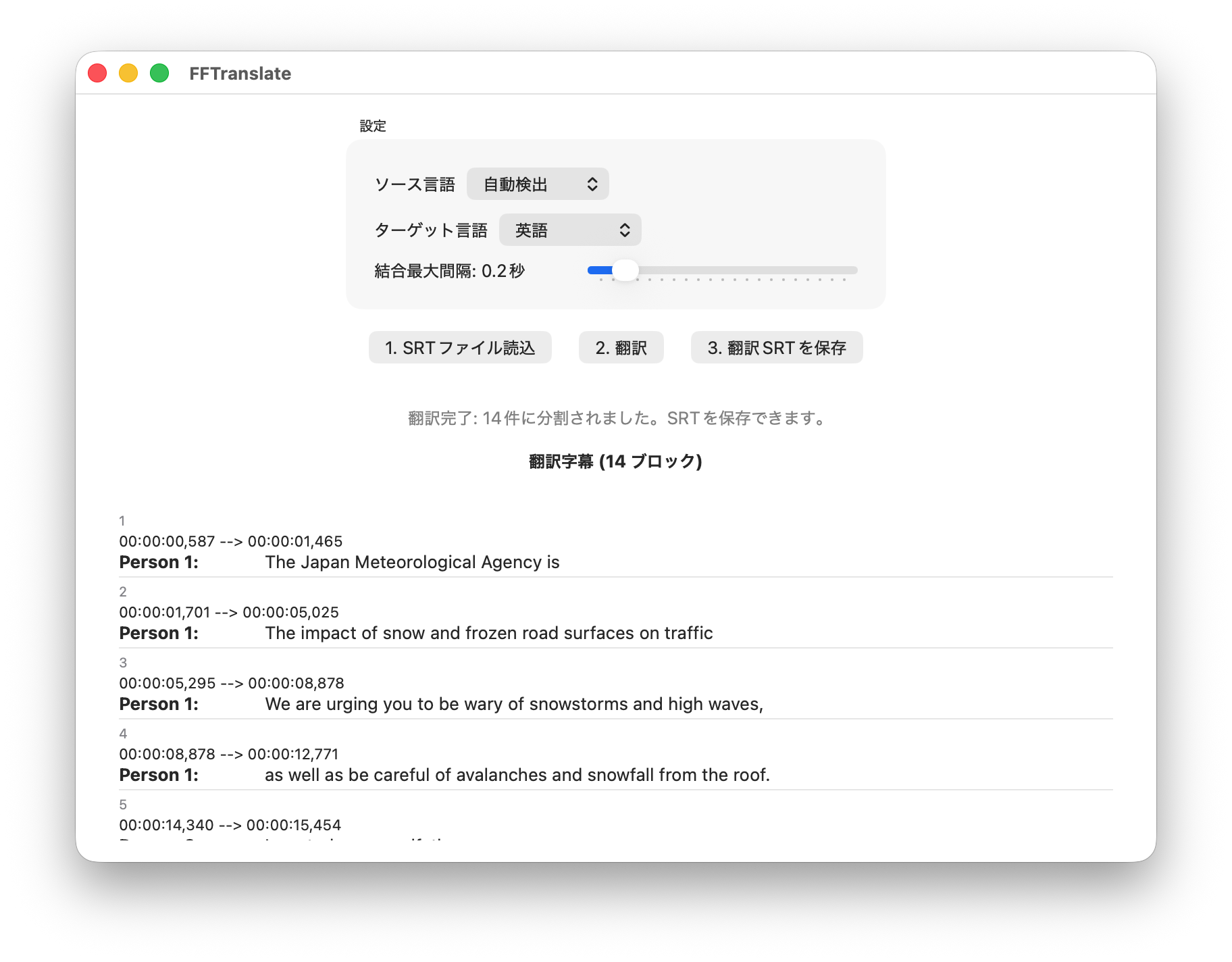Click the 結合最大間隔 slider thumb
The height and width of the screenshot is (962, 1232).
[625, 270]
